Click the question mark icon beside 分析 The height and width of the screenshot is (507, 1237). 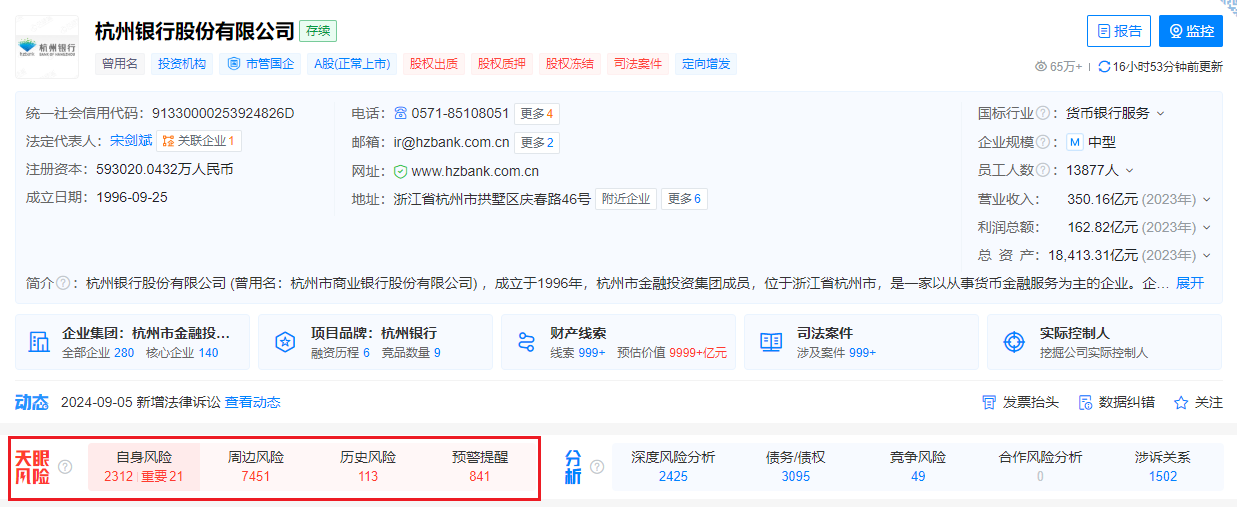[x=597, y=467]
